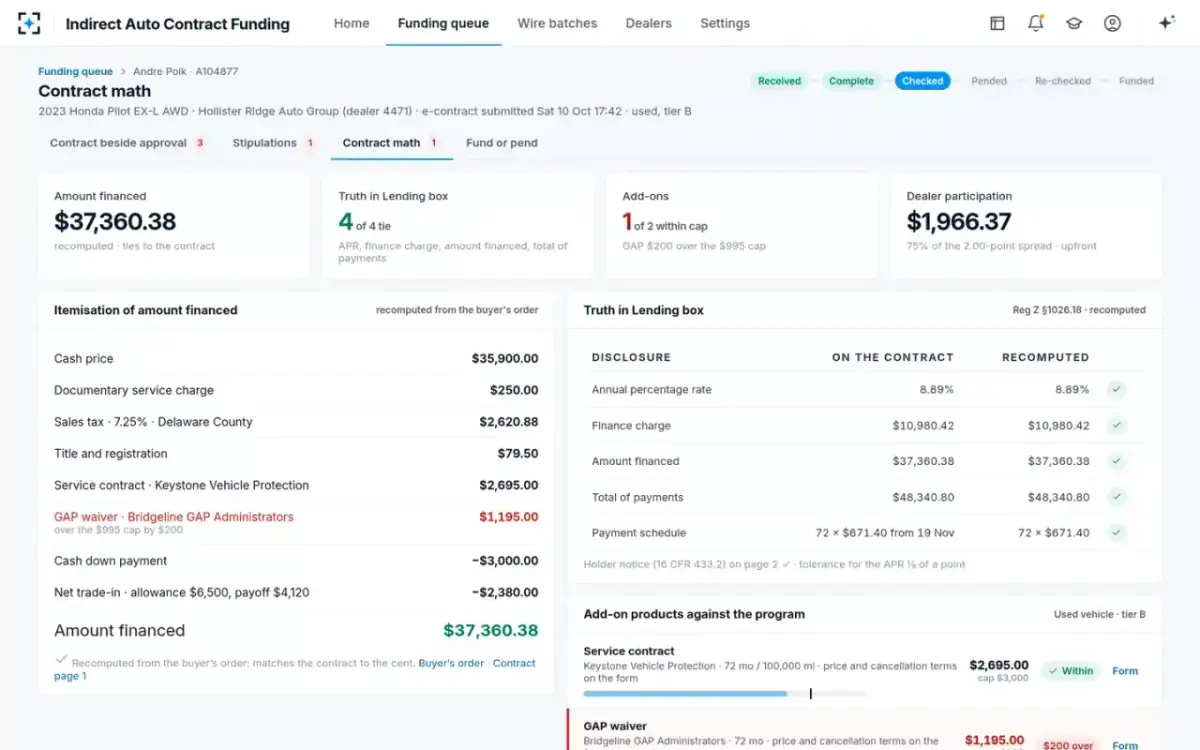Open the Buyer's order link
The image size is (1200, 750).
point(451,663)
